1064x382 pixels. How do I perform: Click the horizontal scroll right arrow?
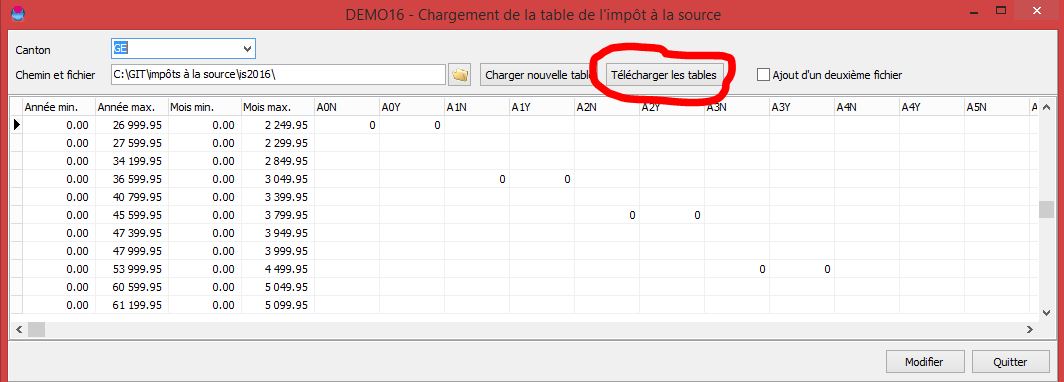[x=1029, y=329]
